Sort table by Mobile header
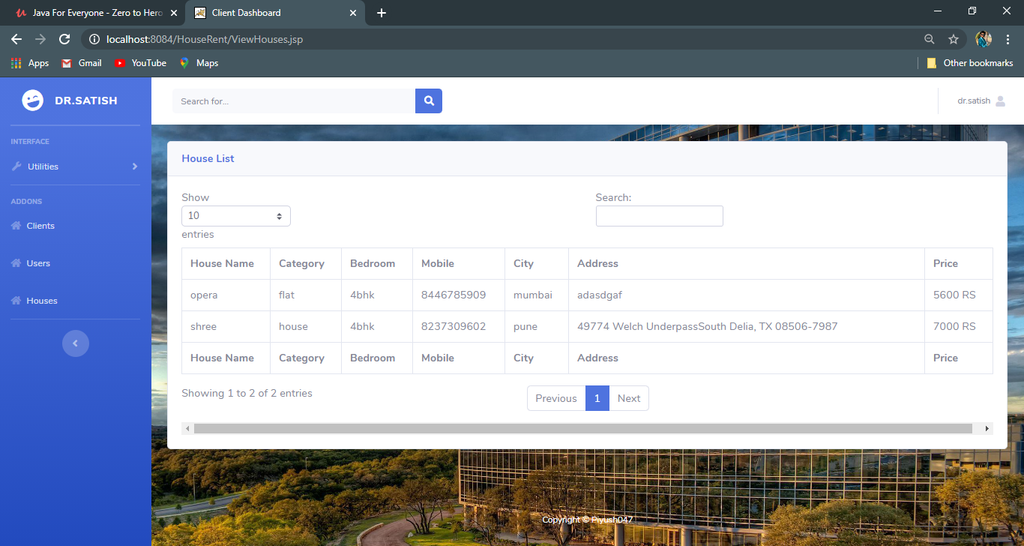The height and width of the screenshot is (546, 1024). [458, 264]
